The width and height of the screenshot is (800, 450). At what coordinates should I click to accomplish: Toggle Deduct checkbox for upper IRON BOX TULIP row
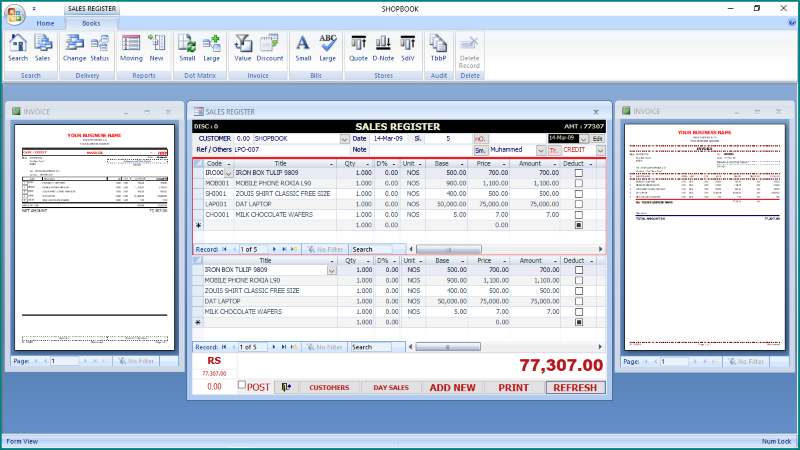[x=579, y=173]
